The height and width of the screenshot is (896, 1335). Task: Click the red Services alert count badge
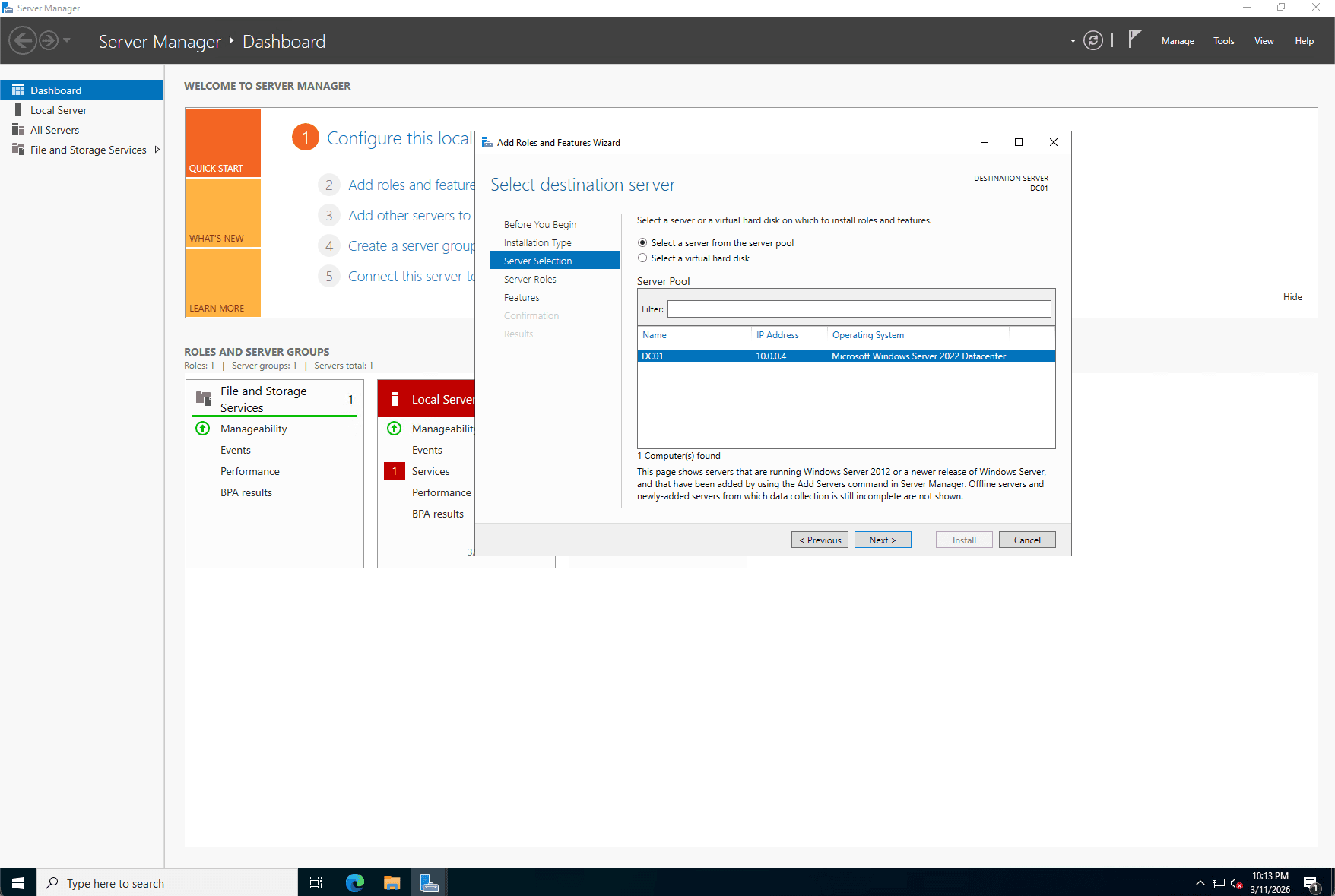click(395, 471)
